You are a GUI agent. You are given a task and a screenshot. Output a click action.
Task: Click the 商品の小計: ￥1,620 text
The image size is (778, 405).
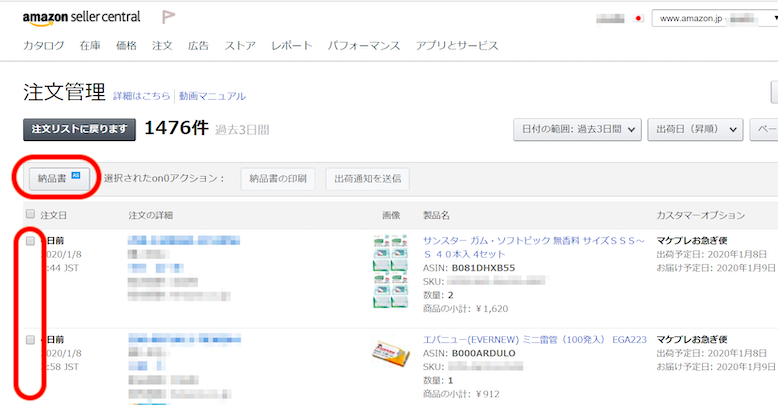(x=465, y=309)
